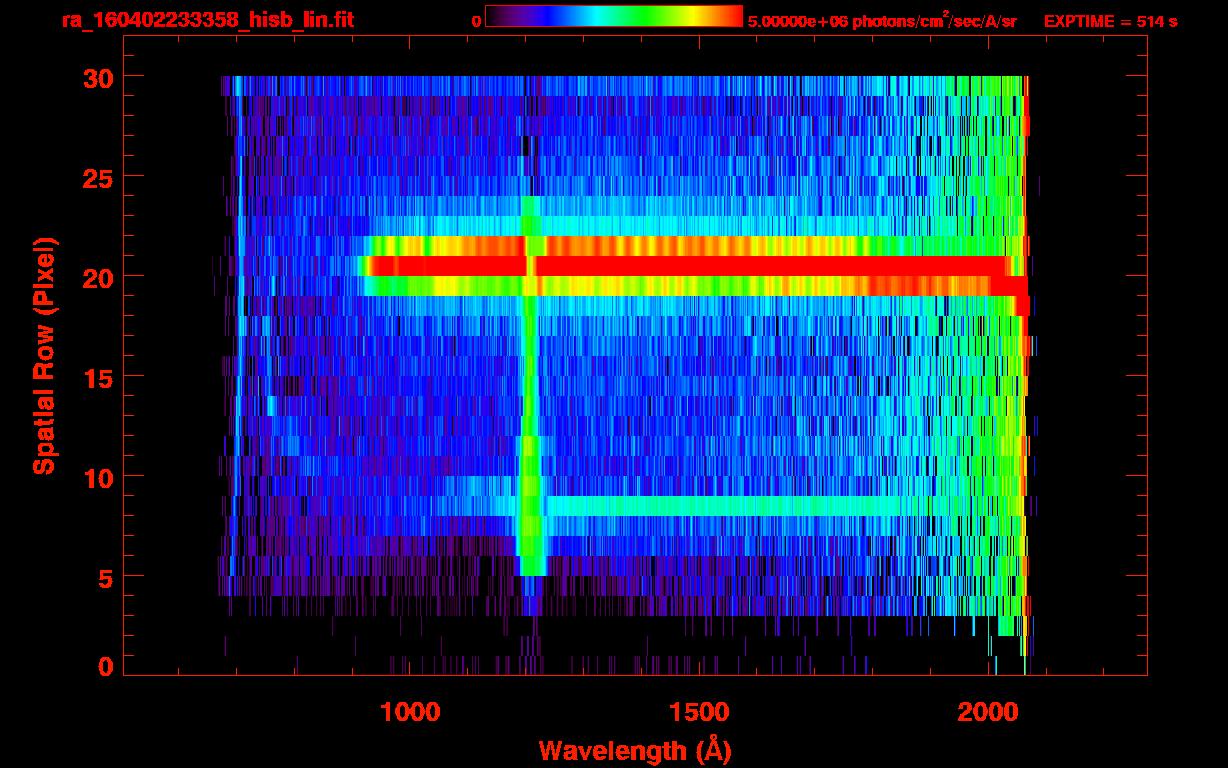1228x768 pixels.
Task: Click the rainbow color scale bar
Action: pos(614,16)
